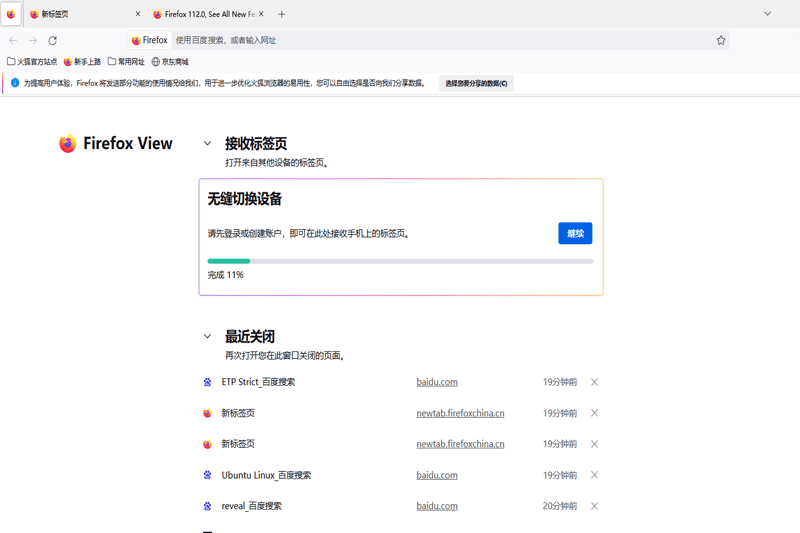Switch to the 新标签页 tab

pyautogui.click(x=80, y=14)
